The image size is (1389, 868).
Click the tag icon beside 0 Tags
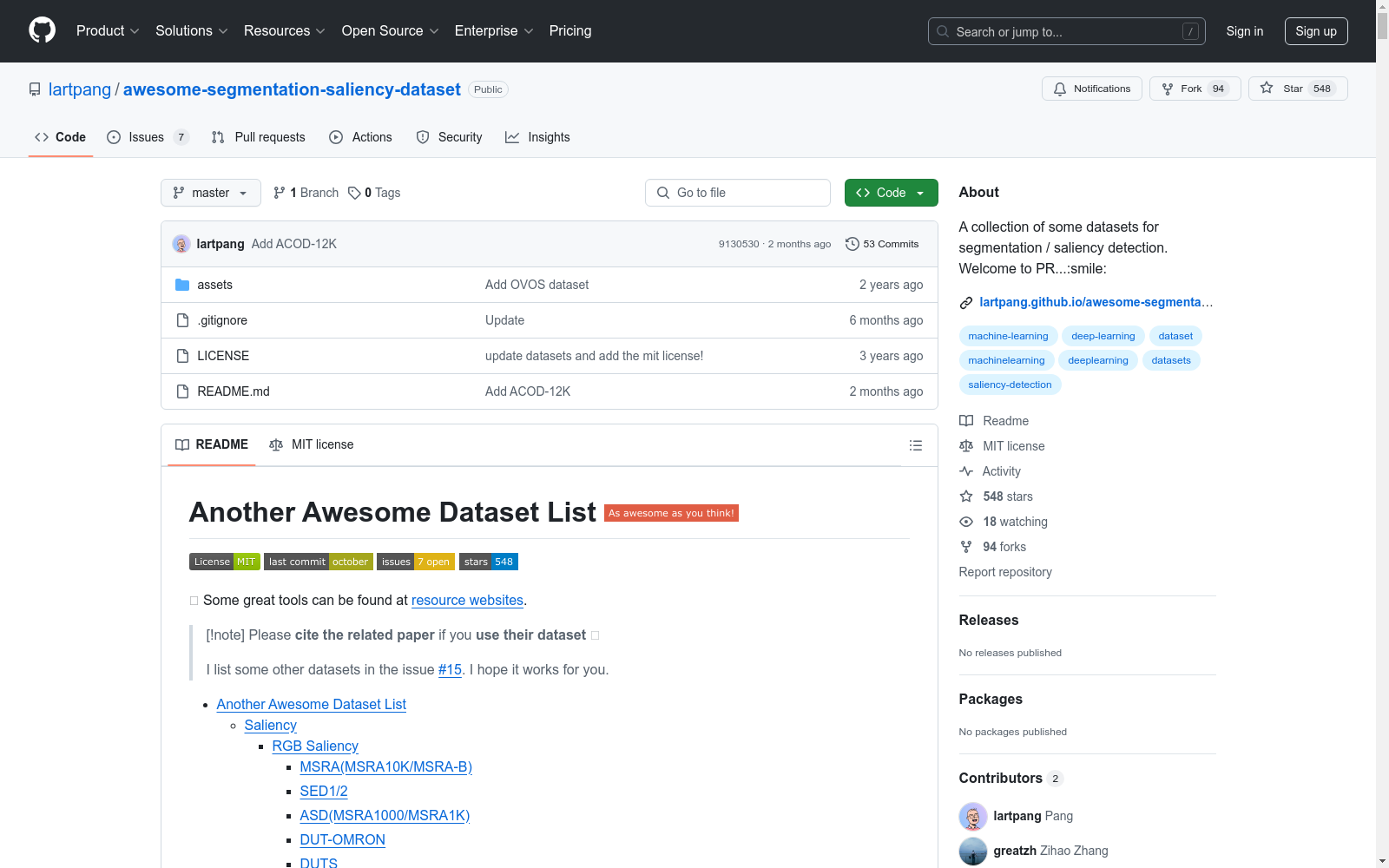[x=354, y=193]
